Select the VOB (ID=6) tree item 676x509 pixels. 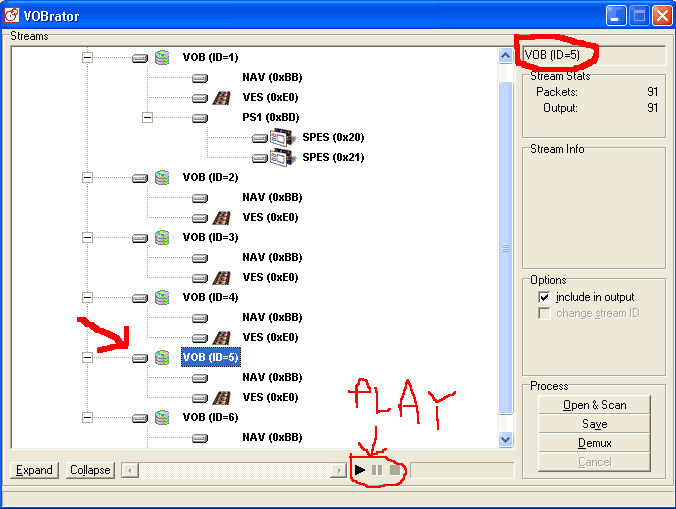(210, 417)
